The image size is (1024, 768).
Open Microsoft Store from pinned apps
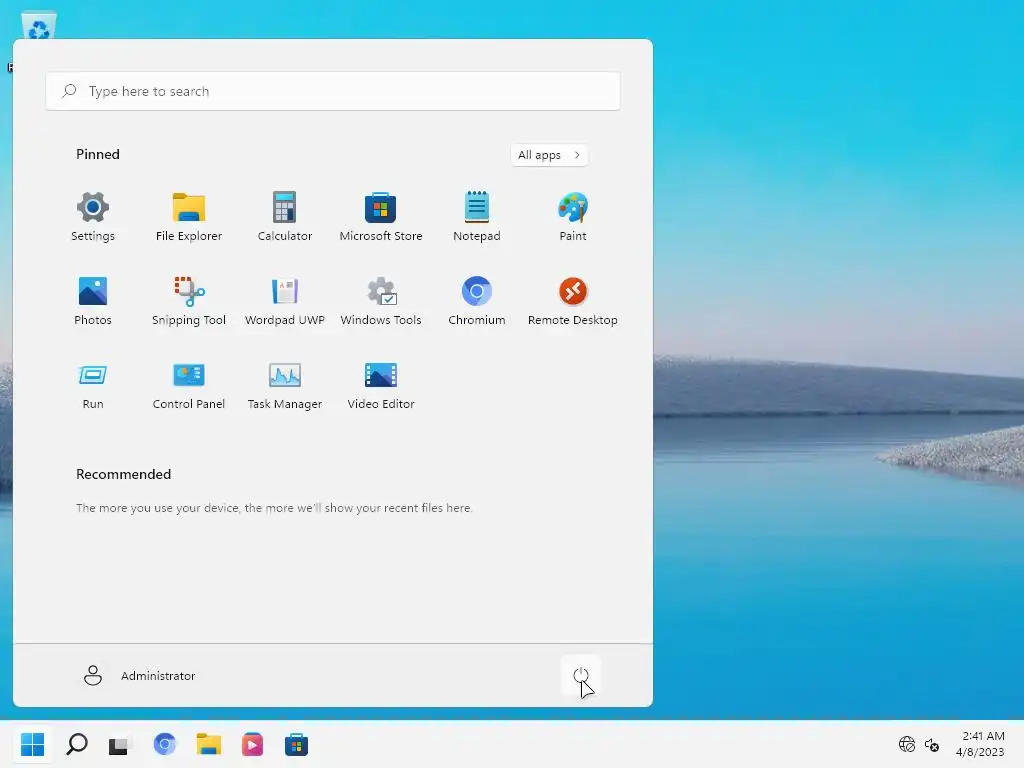point(381,217)
